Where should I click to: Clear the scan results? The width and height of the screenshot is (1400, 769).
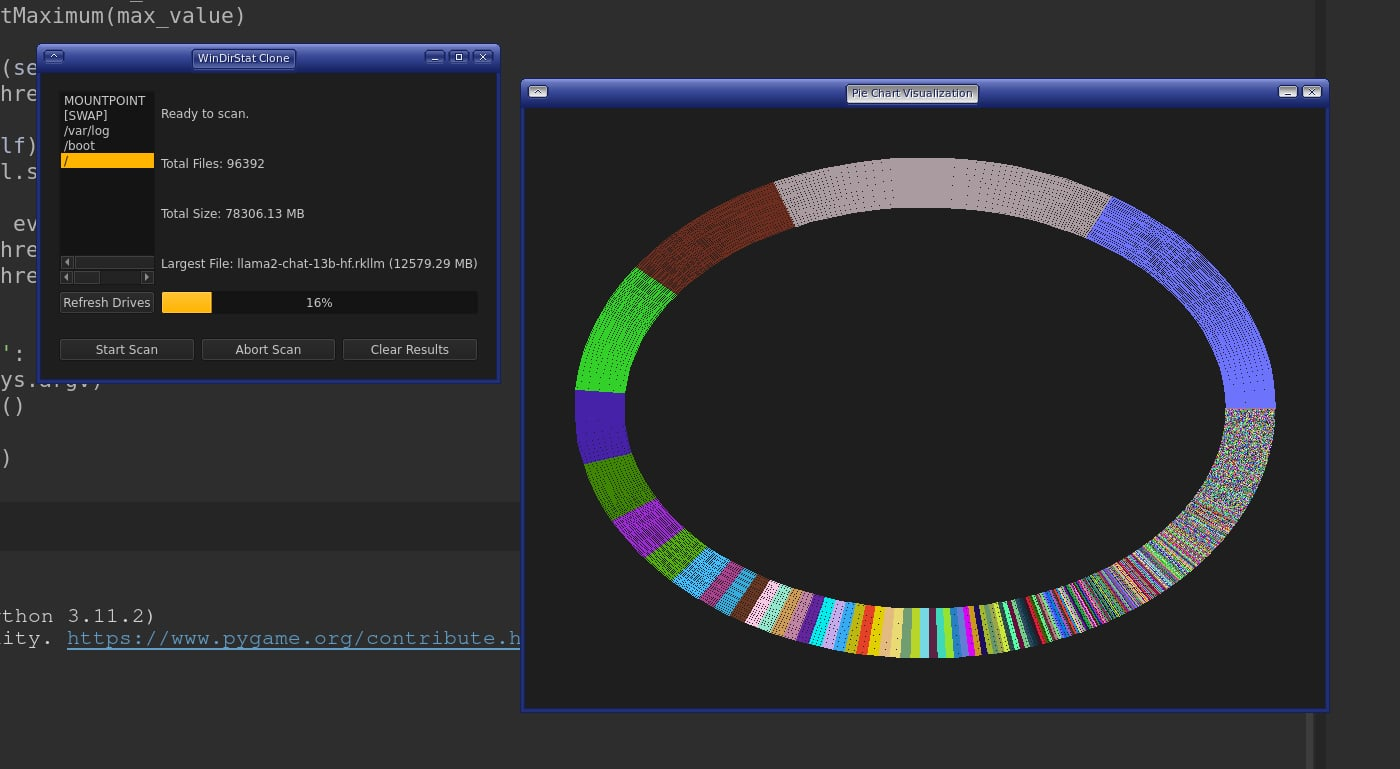tap(410, 349)
